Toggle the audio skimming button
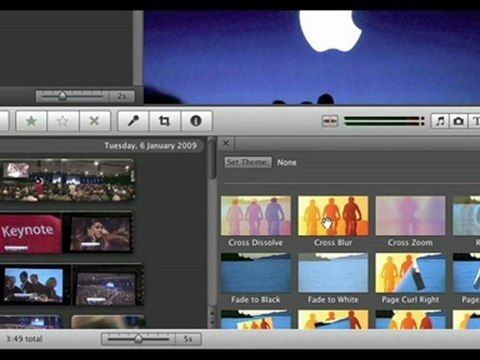The height and width of the screenshot is (360, 480). point(330,121)
